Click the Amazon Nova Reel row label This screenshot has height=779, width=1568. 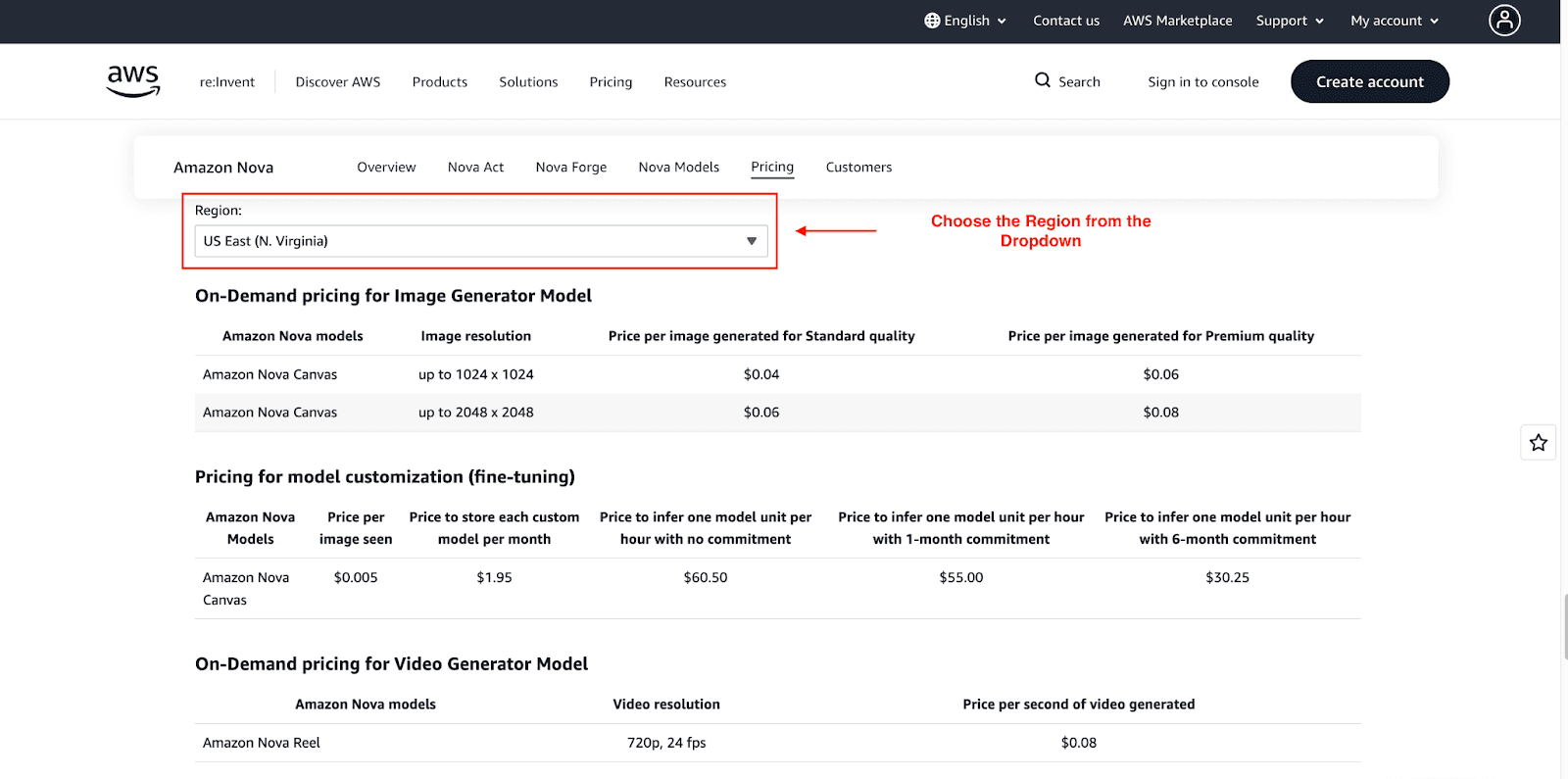coord(262,743)
